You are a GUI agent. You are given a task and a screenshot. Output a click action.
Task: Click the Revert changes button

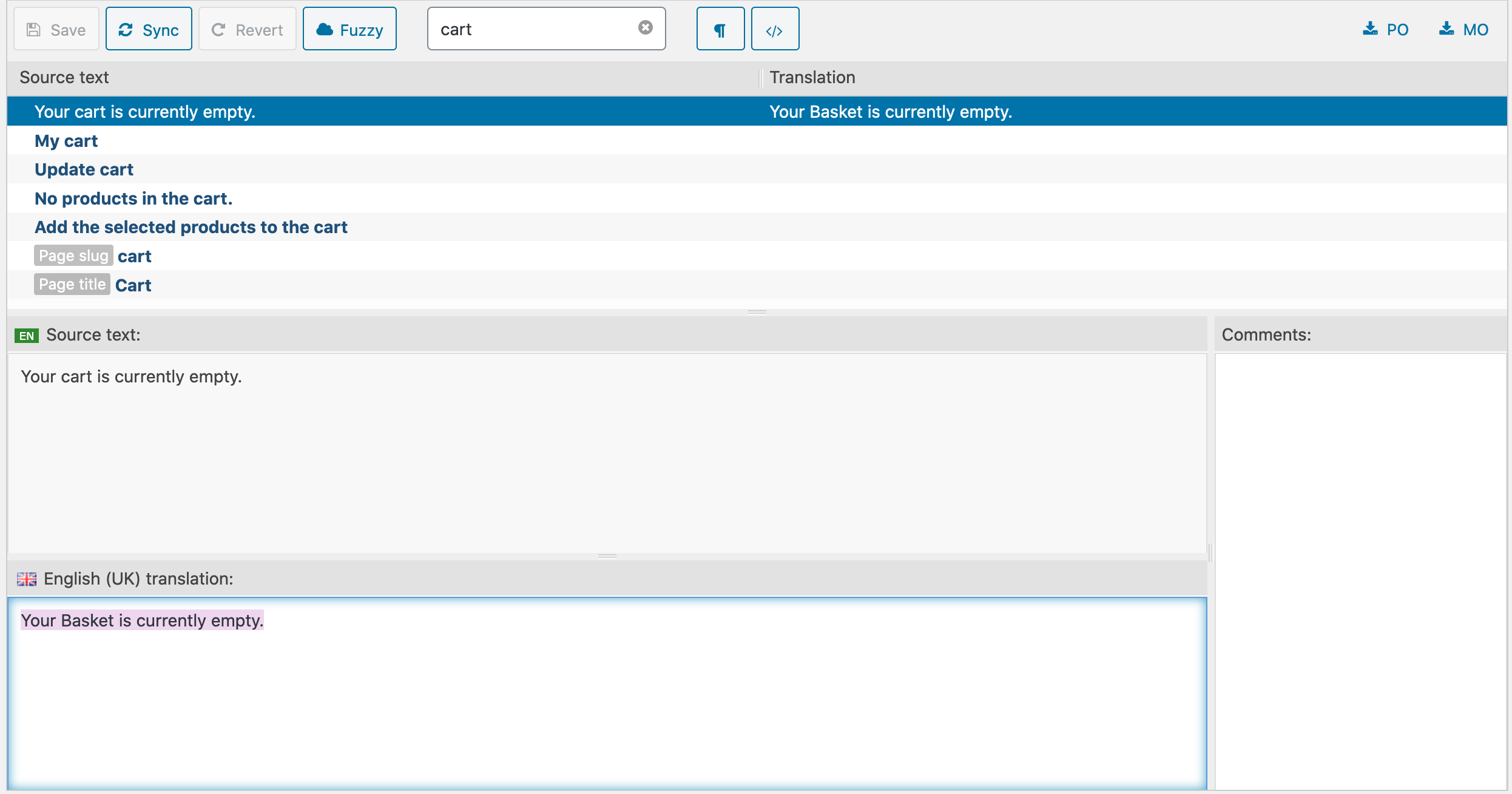click(x=247, y=29)
